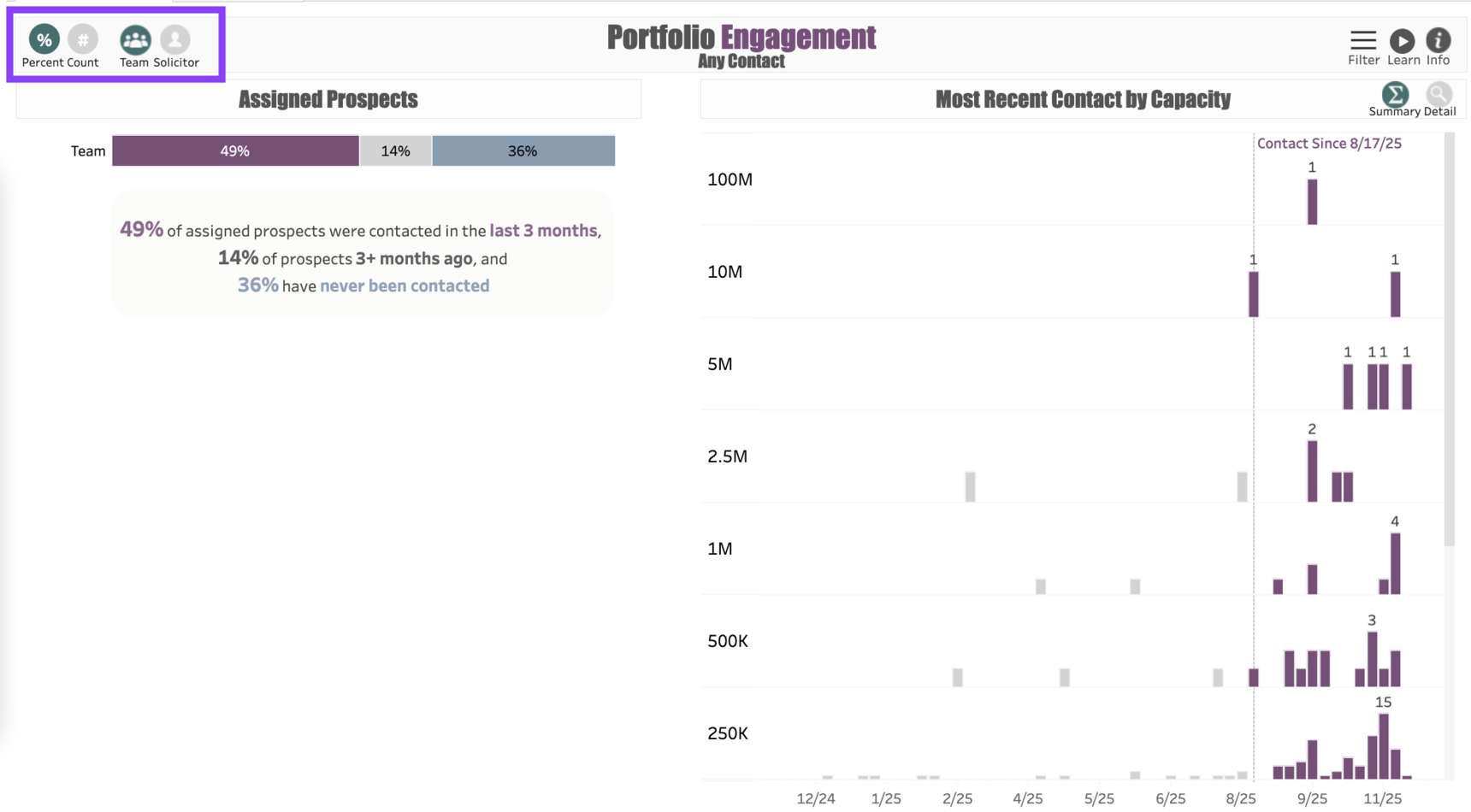Switch to Count view icon
1471x812 pixels.
pos(83,39)
